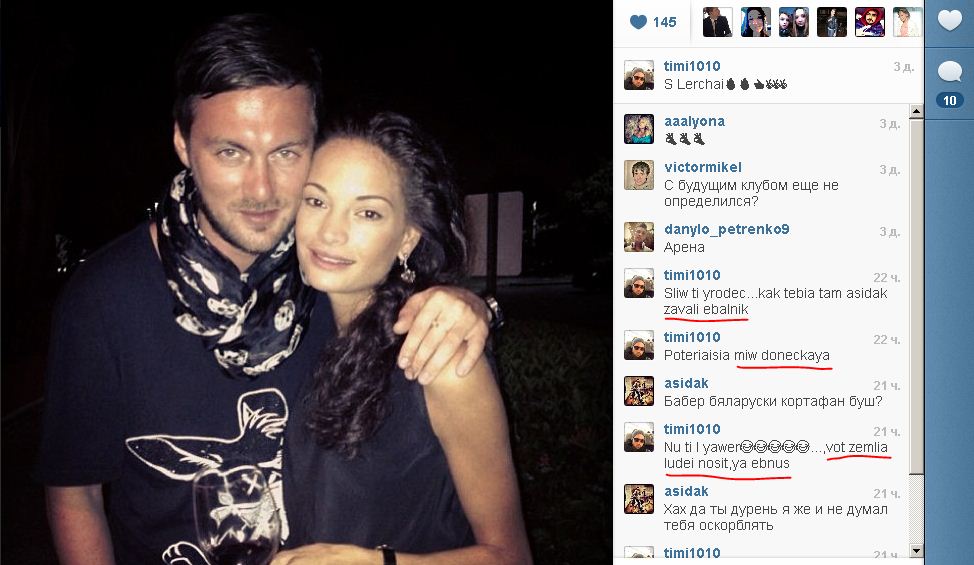Viewport: 974px width, 565px height.
Task: Click the comments scrollbar up arrow
Action: pyautogui.click(x=916, y=112)
